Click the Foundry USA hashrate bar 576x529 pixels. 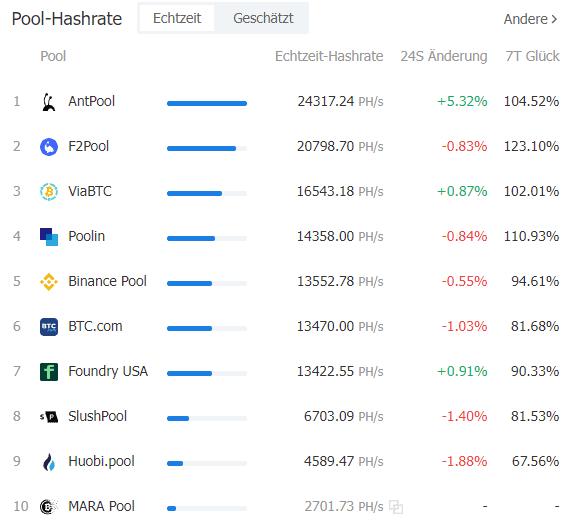click(207, 374)
